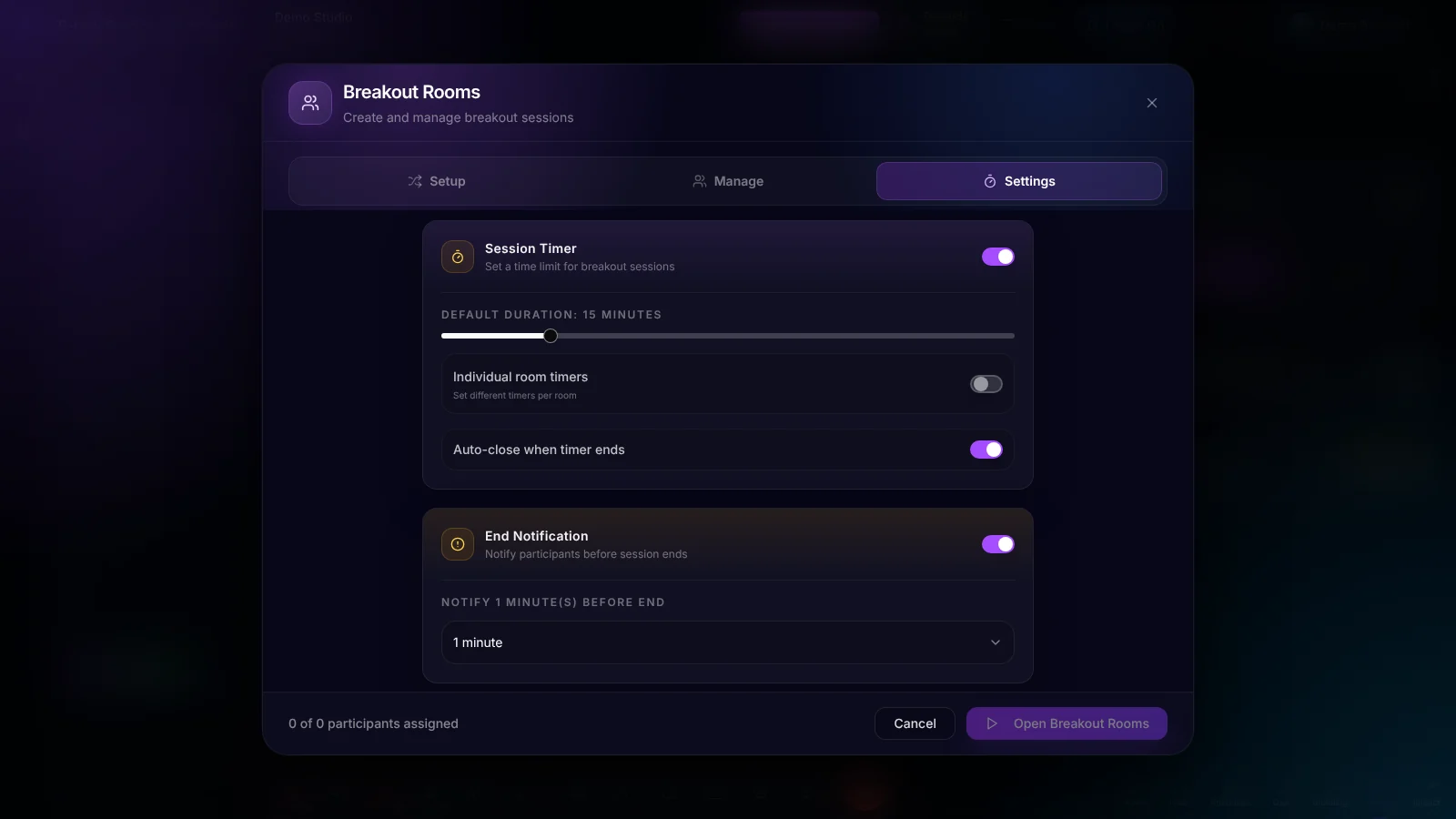
Task: Click the Breakout Rooms people icon
Action: coord(310,103)
